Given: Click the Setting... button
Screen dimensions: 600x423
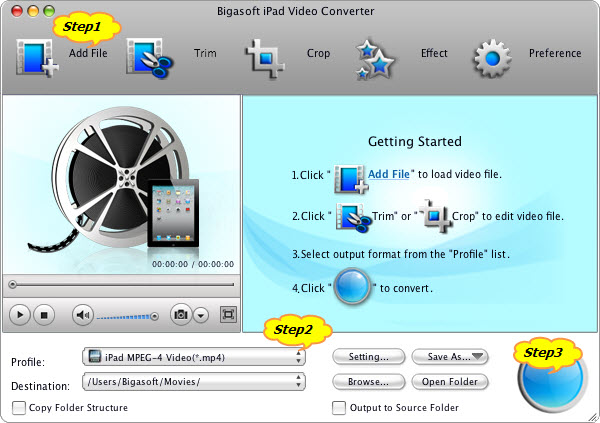Looking at the screenshot, I should click(368, 357).
